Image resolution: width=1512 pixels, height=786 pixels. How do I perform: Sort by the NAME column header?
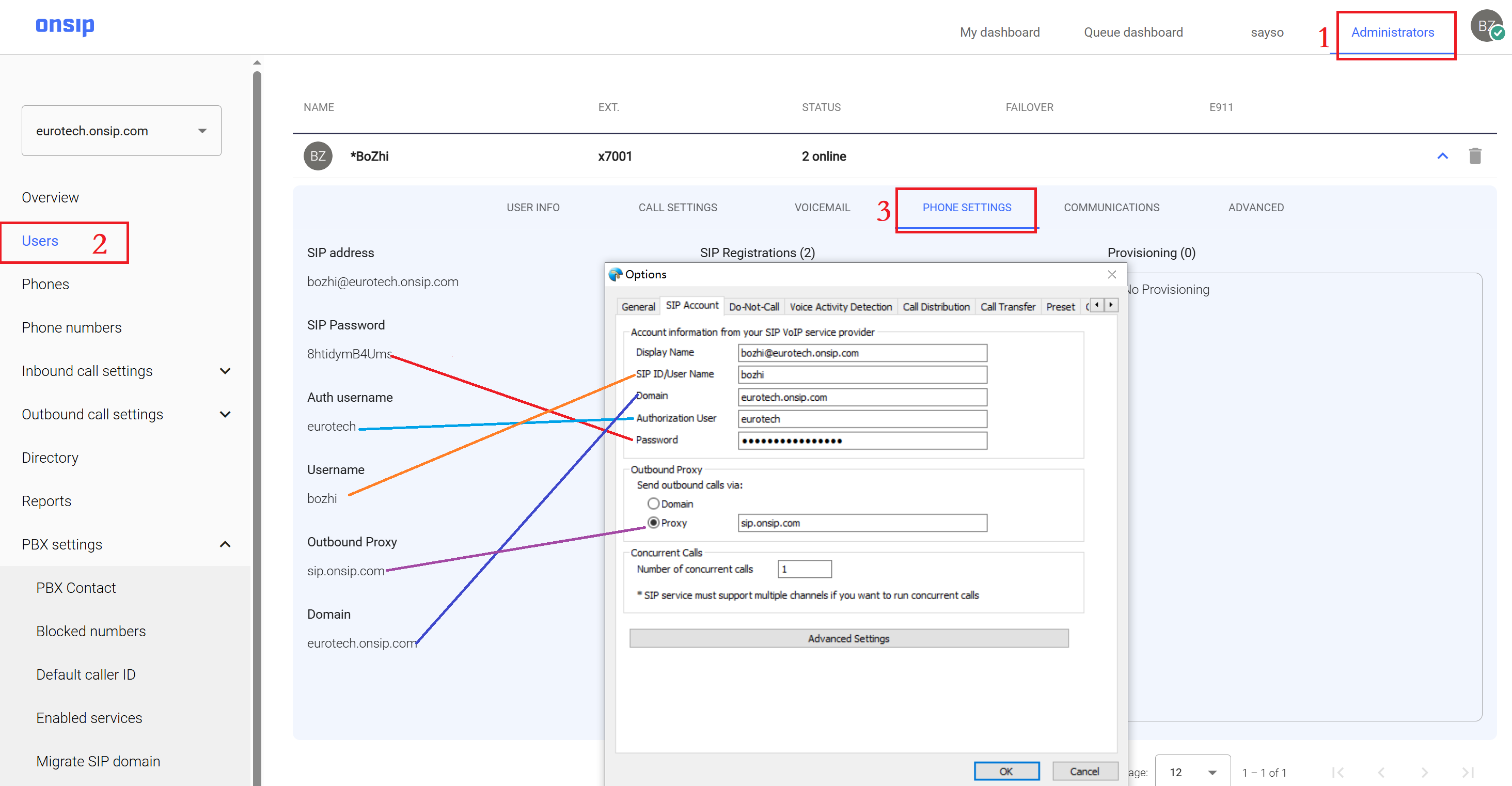coord(319,107)
